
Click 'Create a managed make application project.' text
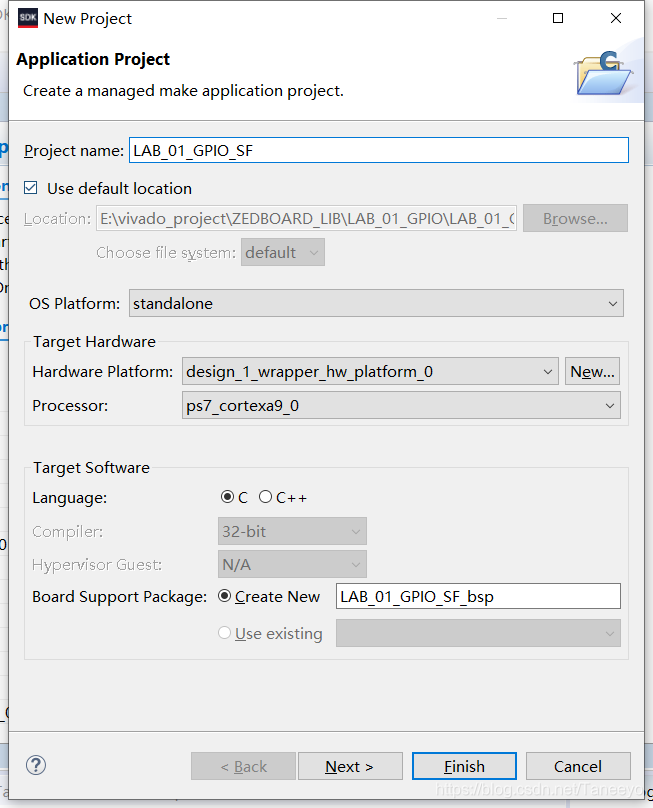(183, 91)
